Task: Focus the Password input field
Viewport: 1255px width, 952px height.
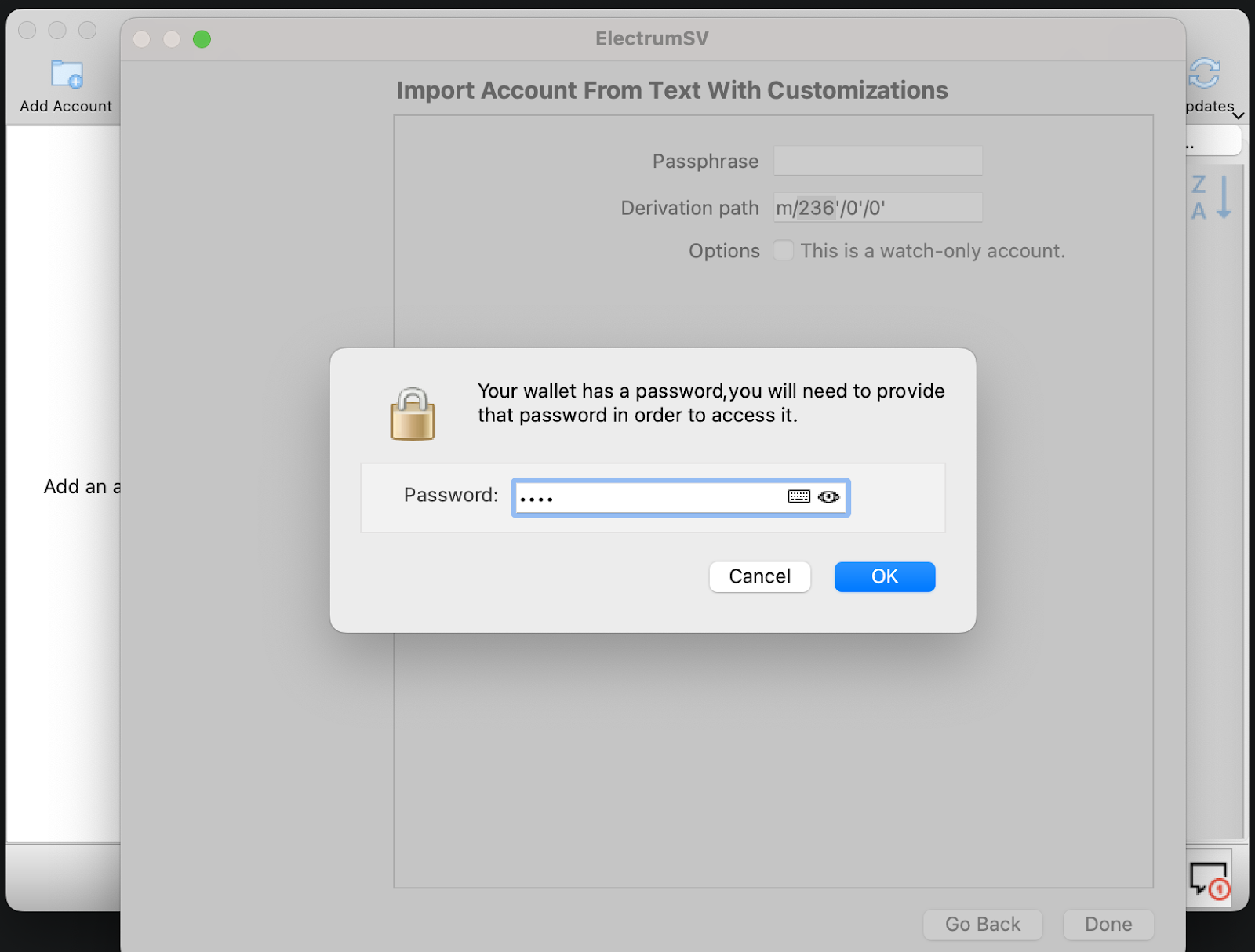Action: pos(681,497)
